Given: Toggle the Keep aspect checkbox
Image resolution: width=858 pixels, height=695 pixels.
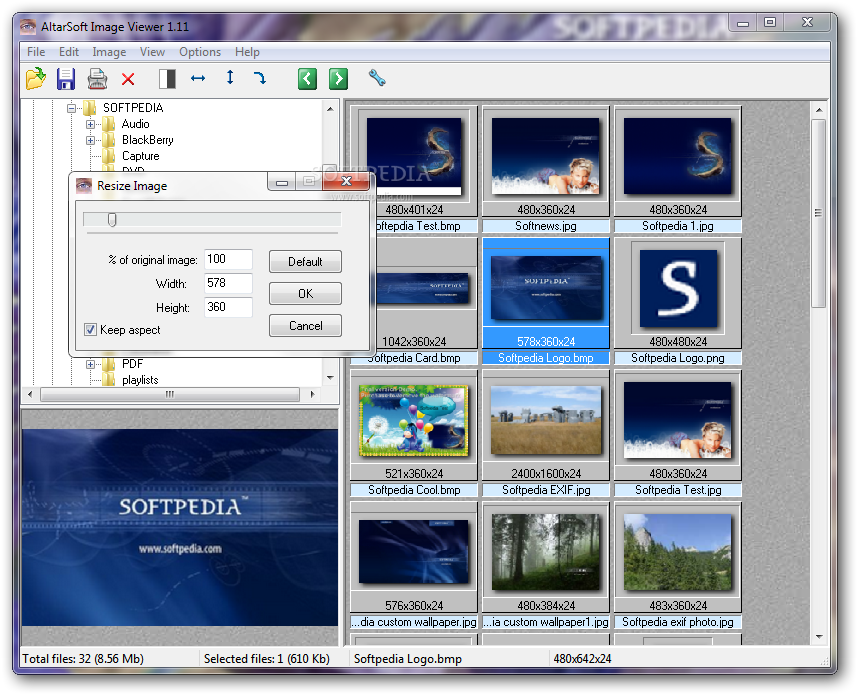Looking at the screenshot, I should click(x=90, y=329).
